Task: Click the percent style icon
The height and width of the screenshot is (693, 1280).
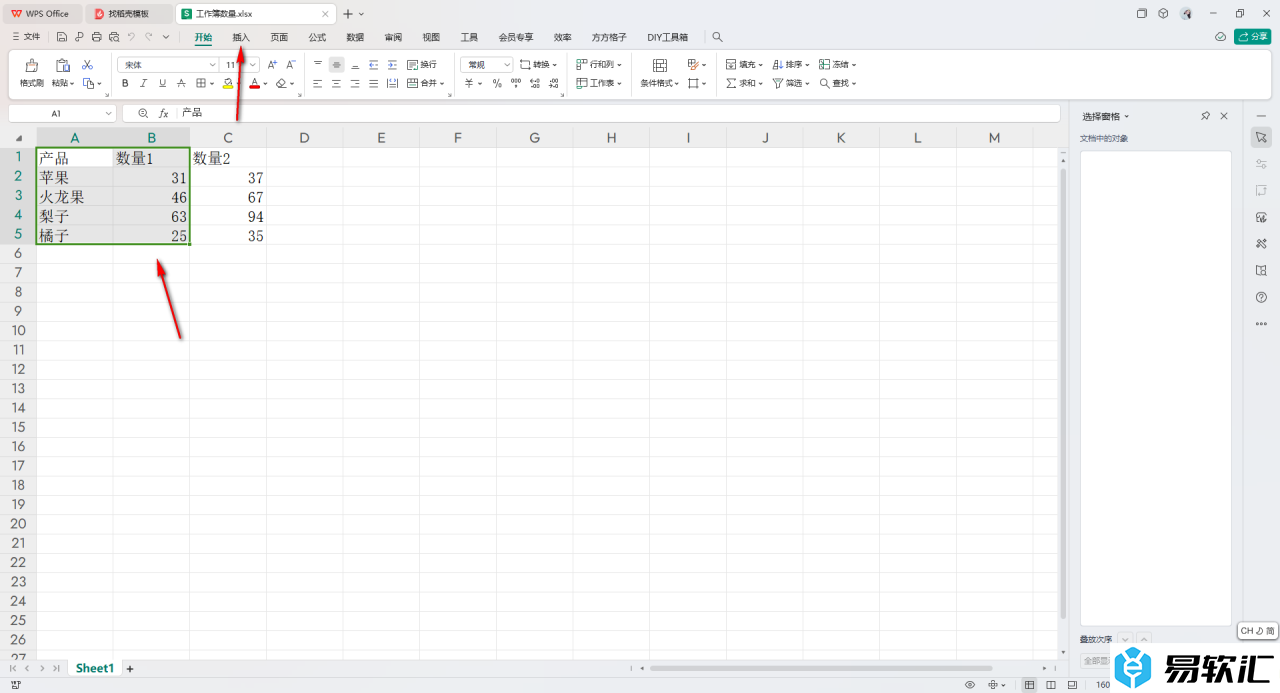Action: coord(497,84)
